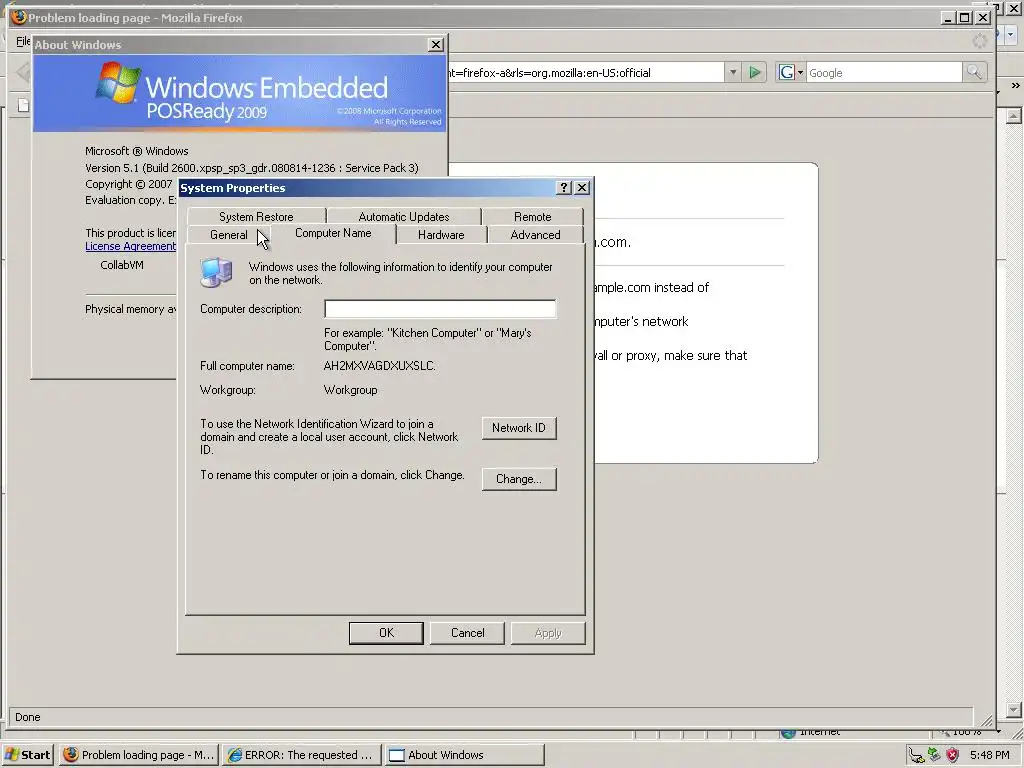The width and height of the screenshot is (1024, 768).
Task: Select the Computer Name tab
Action: (x=333, y=233)
